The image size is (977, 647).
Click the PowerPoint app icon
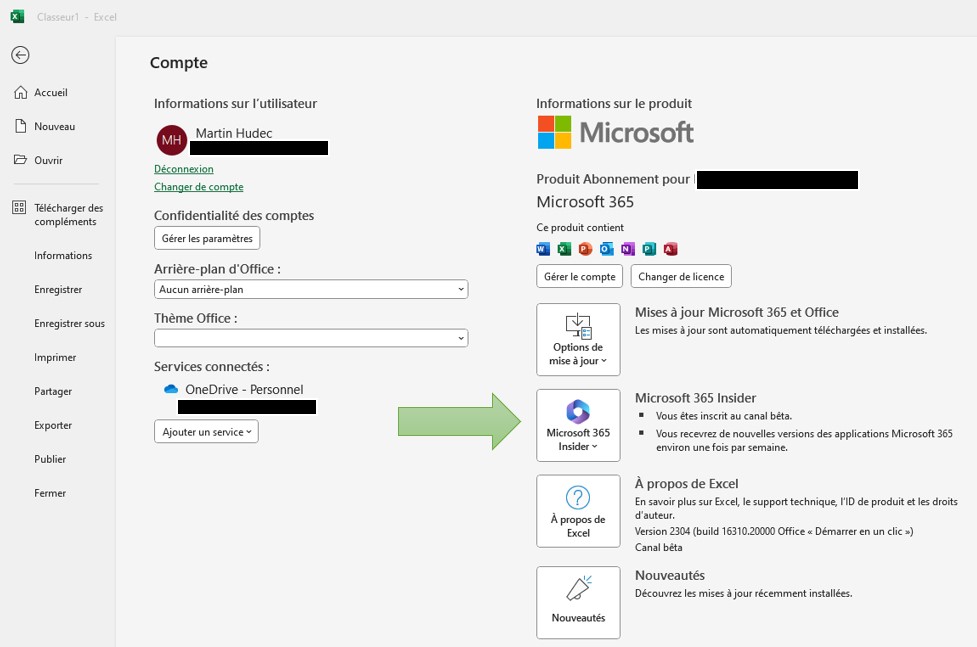coord(585,249)
